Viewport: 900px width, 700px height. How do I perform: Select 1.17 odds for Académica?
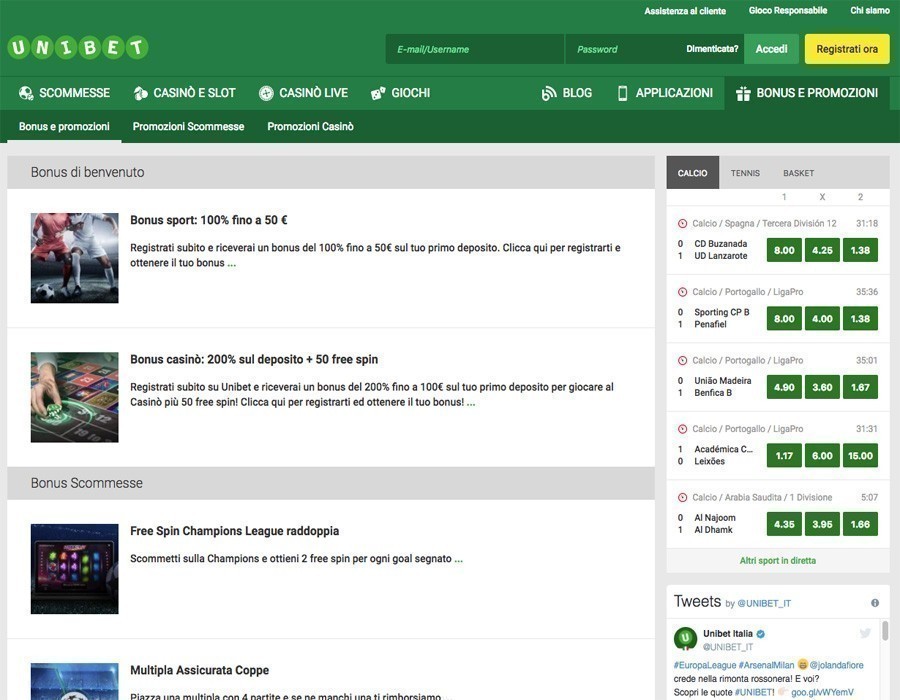[x=784, y=456]
